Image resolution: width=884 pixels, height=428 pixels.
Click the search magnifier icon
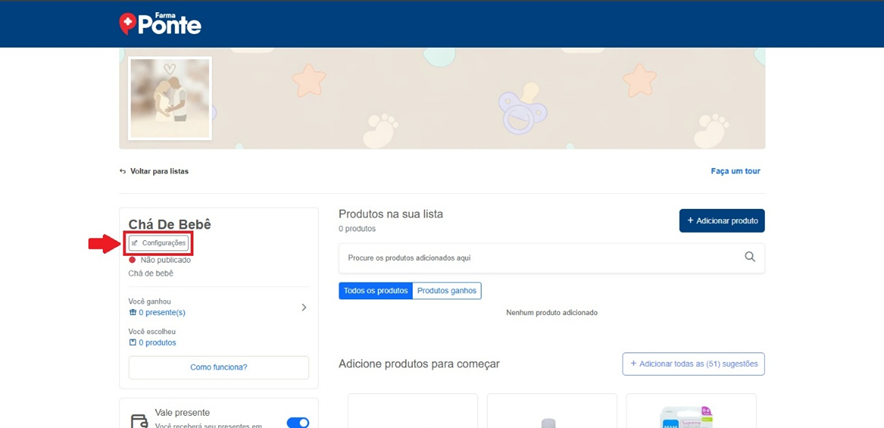tap(750, 257)
